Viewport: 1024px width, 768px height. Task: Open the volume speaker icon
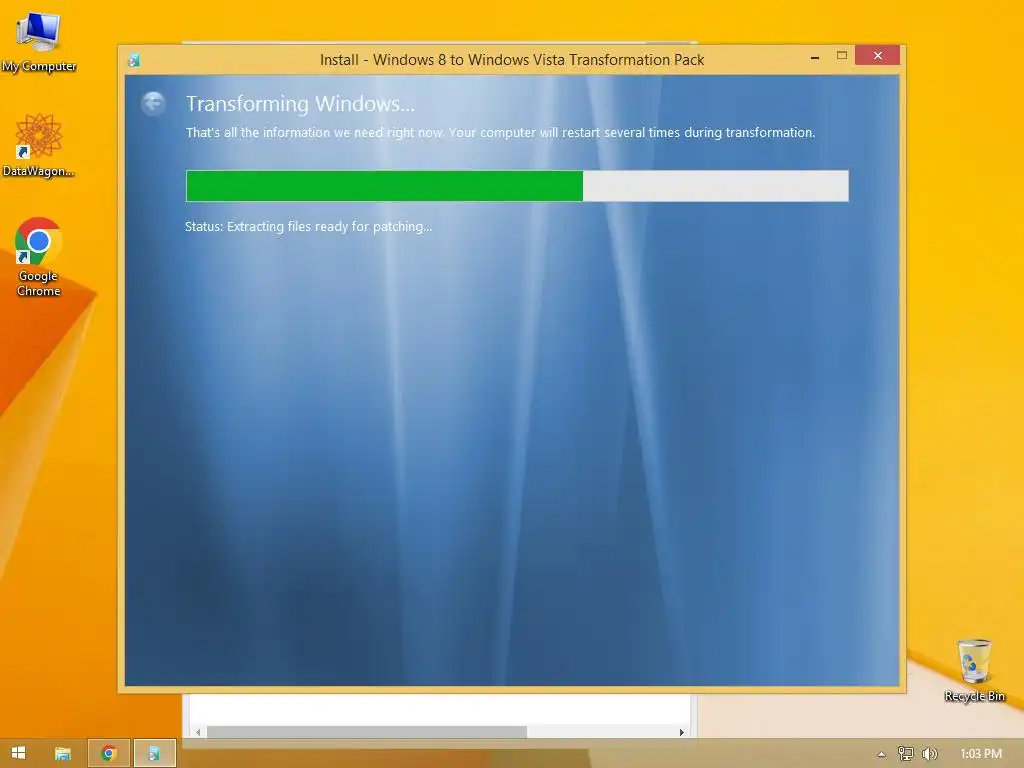point(929,754)
